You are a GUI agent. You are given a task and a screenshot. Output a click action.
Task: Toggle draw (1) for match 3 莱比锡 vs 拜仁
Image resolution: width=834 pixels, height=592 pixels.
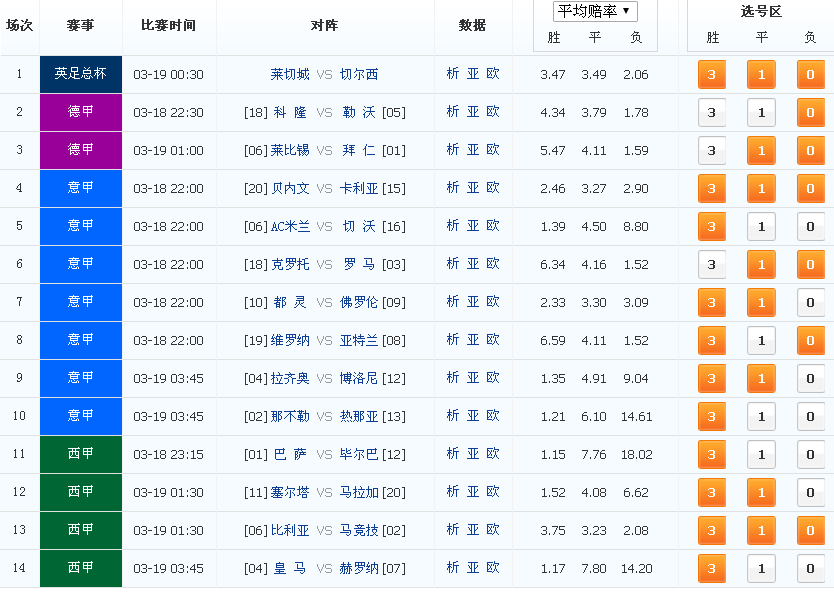[761, 151]
